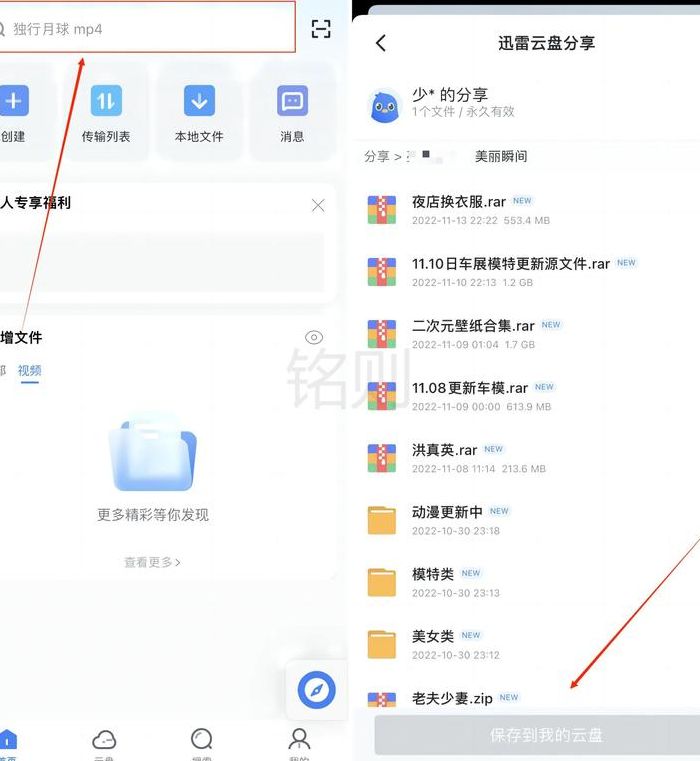Open 二次元壁纸合集.rar file

pyautogui.click(x=527, y=334)
